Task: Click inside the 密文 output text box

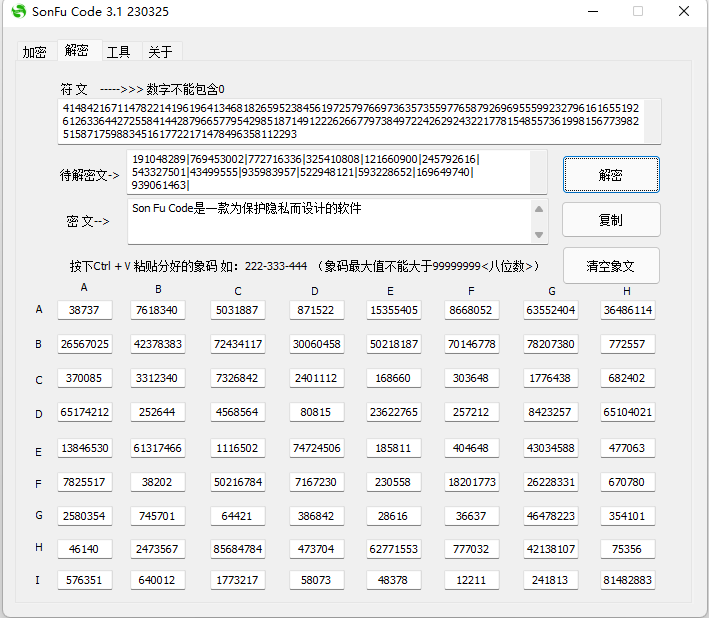Action: click(330, 221)
